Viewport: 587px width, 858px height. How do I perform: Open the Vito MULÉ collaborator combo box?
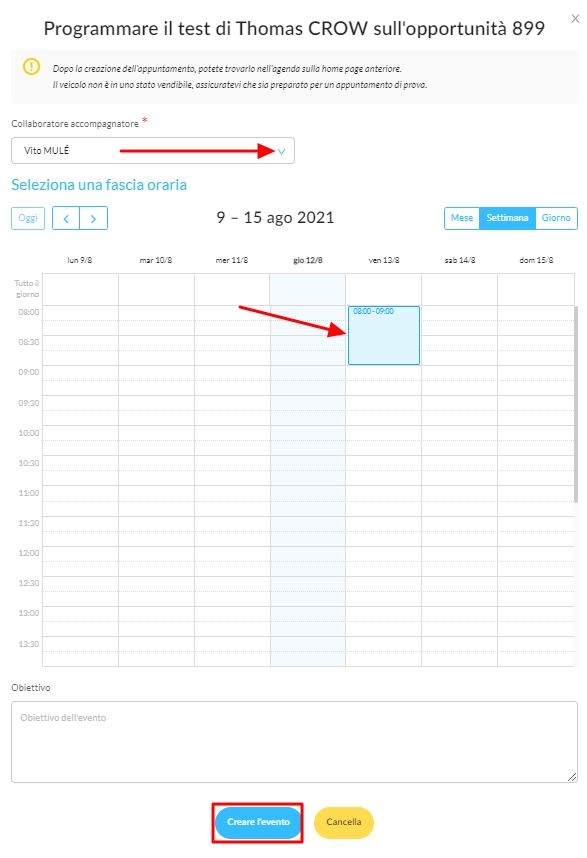point(153,150)
